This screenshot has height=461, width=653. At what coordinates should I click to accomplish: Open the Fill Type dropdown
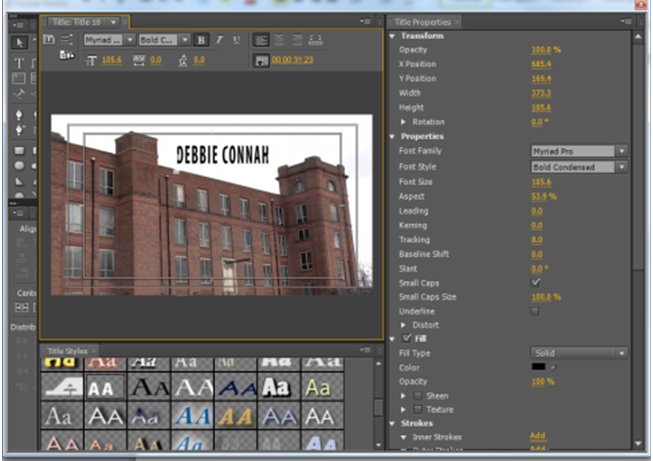coord(579,354)
